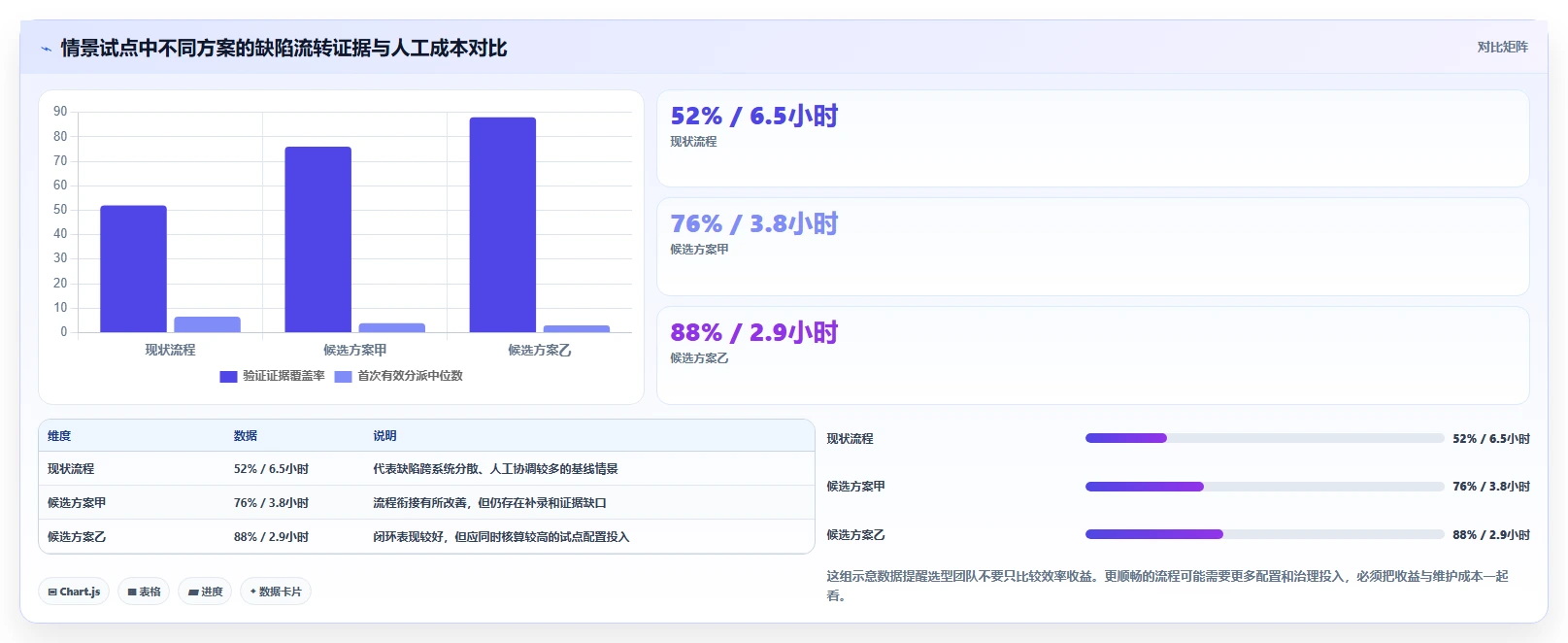Viewport: 1568px width, 643px height.
Task: Click the 表格 chip
Action: click(144, 592)
